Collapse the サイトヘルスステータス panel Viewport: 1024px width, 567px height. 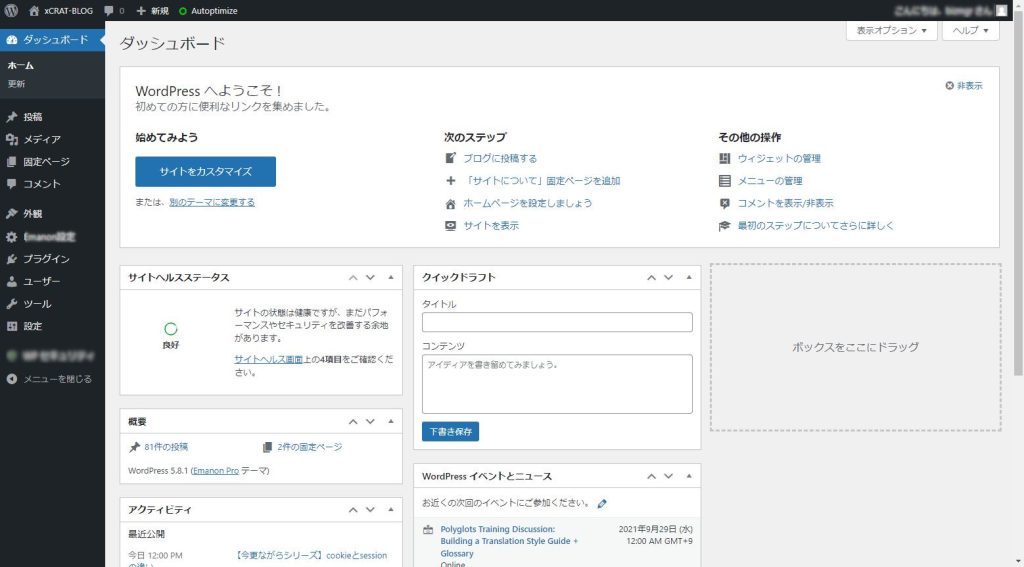pyautogui.click(x=391, y=278)
